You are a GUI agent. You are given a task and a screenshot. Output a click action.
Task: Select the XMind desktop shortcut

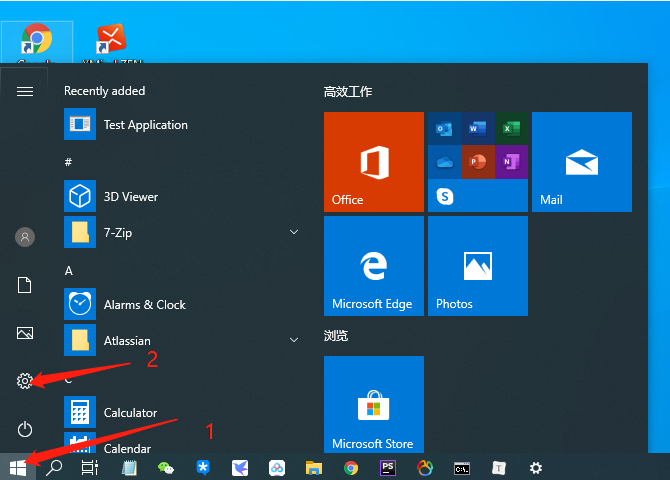pyautogui.click(x=111, y=42)
